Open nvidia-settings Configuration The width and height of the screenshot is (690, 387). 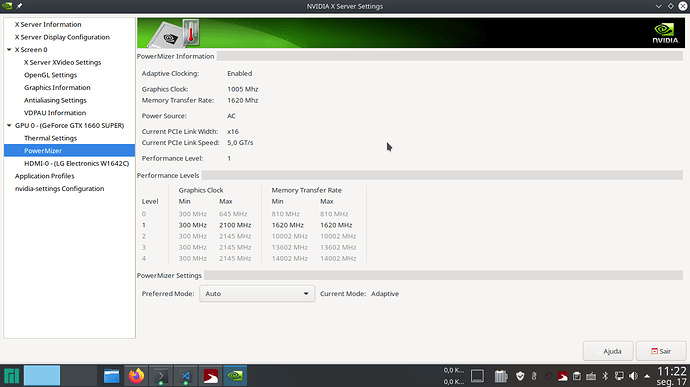pyautogui.click(x=59, y=189)
